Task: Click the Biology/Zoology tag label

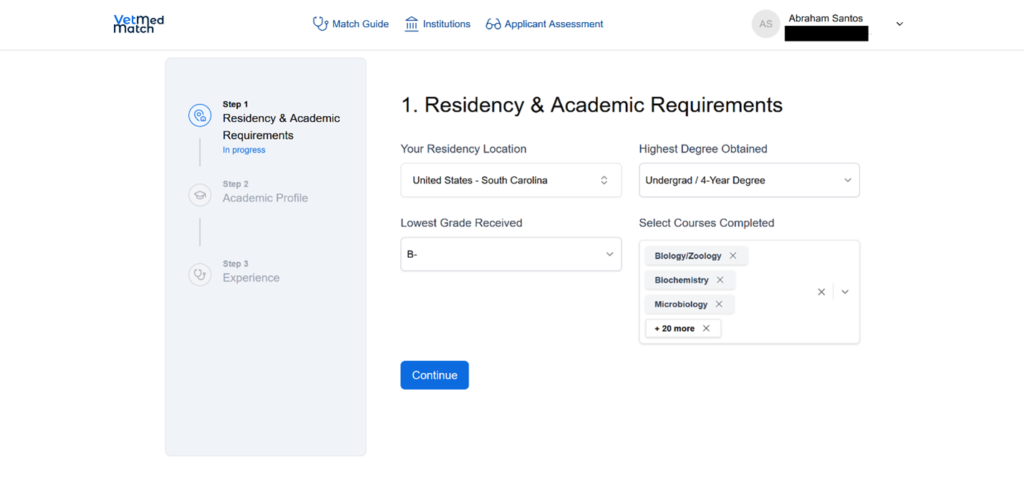Action: coord(688,256)
